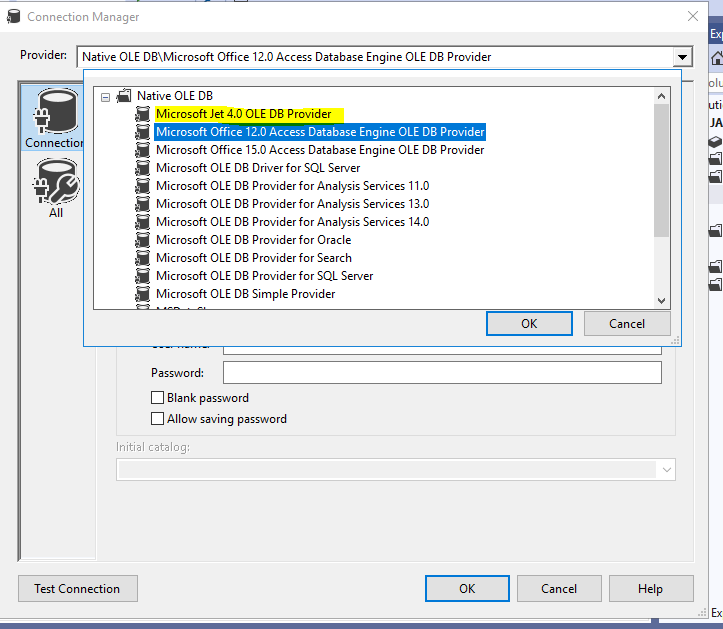Viewport: 723px width, 629px height.
Task: Click Native OLE DB root label
Action: point(175,96)
